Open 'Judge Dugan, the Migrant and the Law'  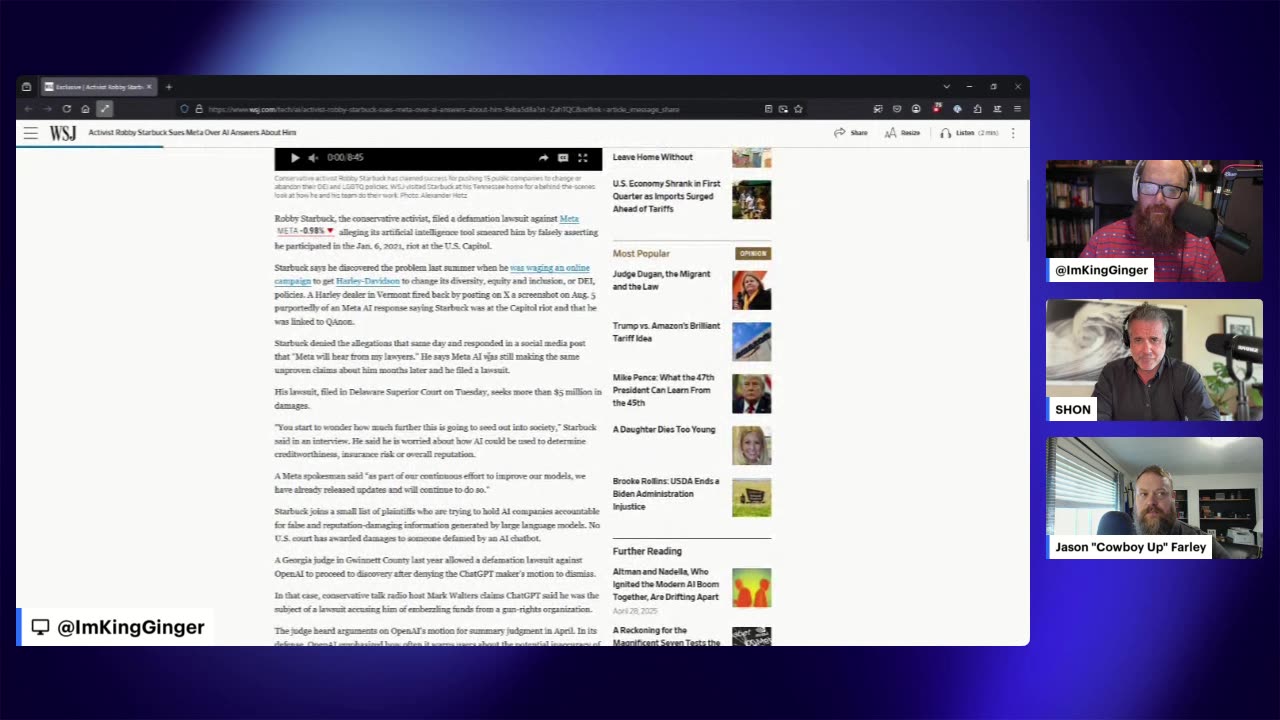click(661, 280)
